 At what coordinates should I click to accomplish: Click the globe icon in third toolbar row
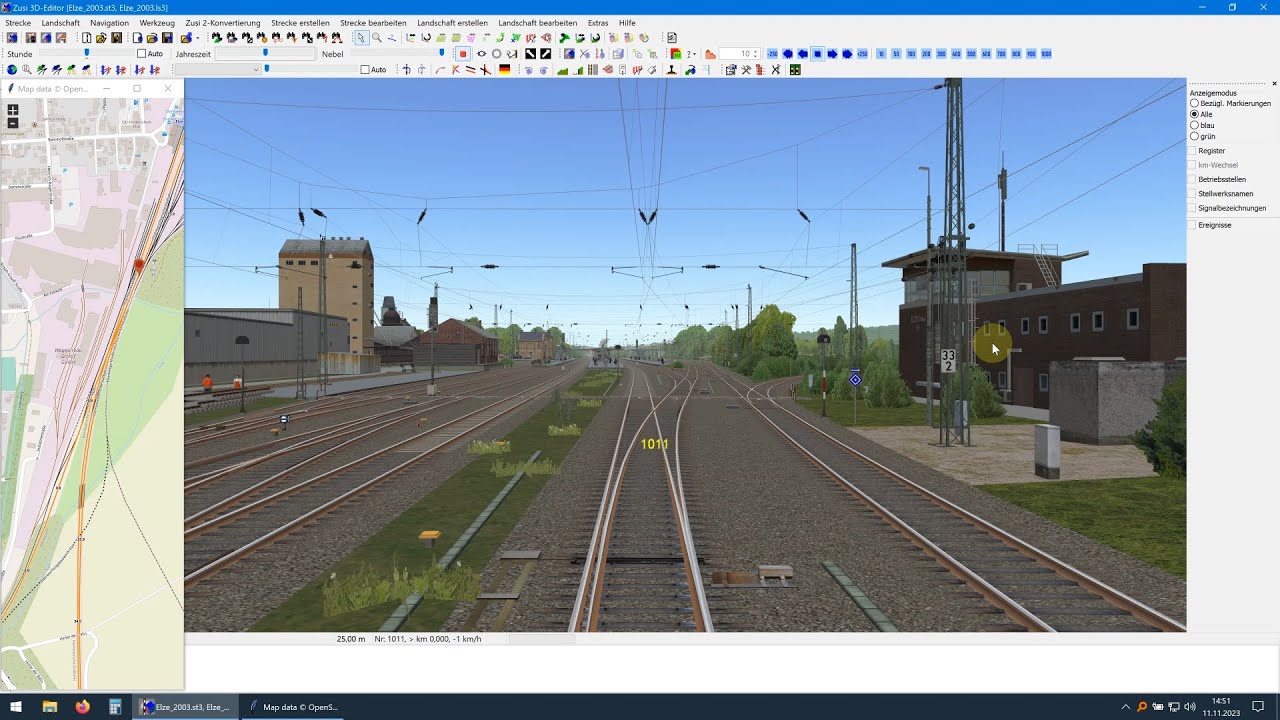[x=12, y=70]
